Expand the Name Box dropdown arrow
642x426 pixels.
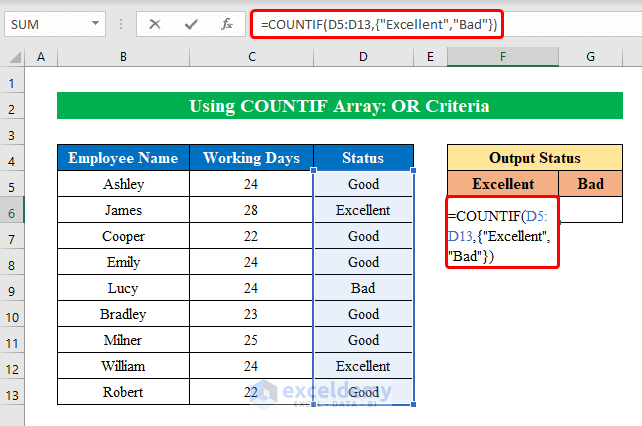point(95,23)
